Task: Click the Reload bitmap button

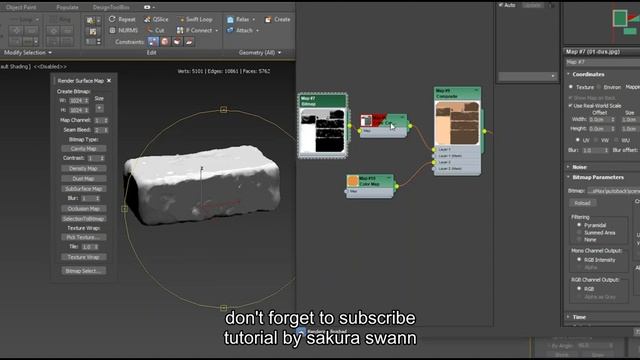Action: pos(582,203)
